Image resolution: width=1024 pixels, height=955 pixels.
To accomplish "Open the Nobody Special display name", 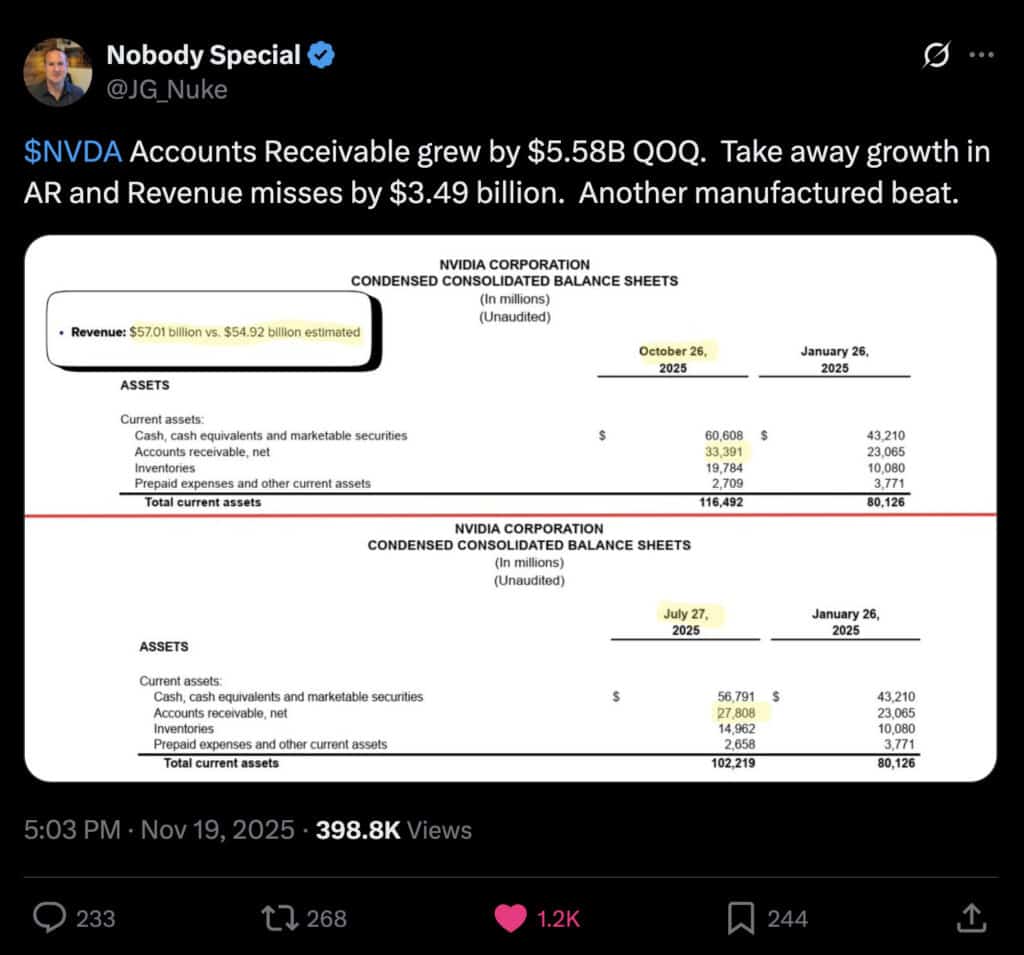I will tap(203, 56).
